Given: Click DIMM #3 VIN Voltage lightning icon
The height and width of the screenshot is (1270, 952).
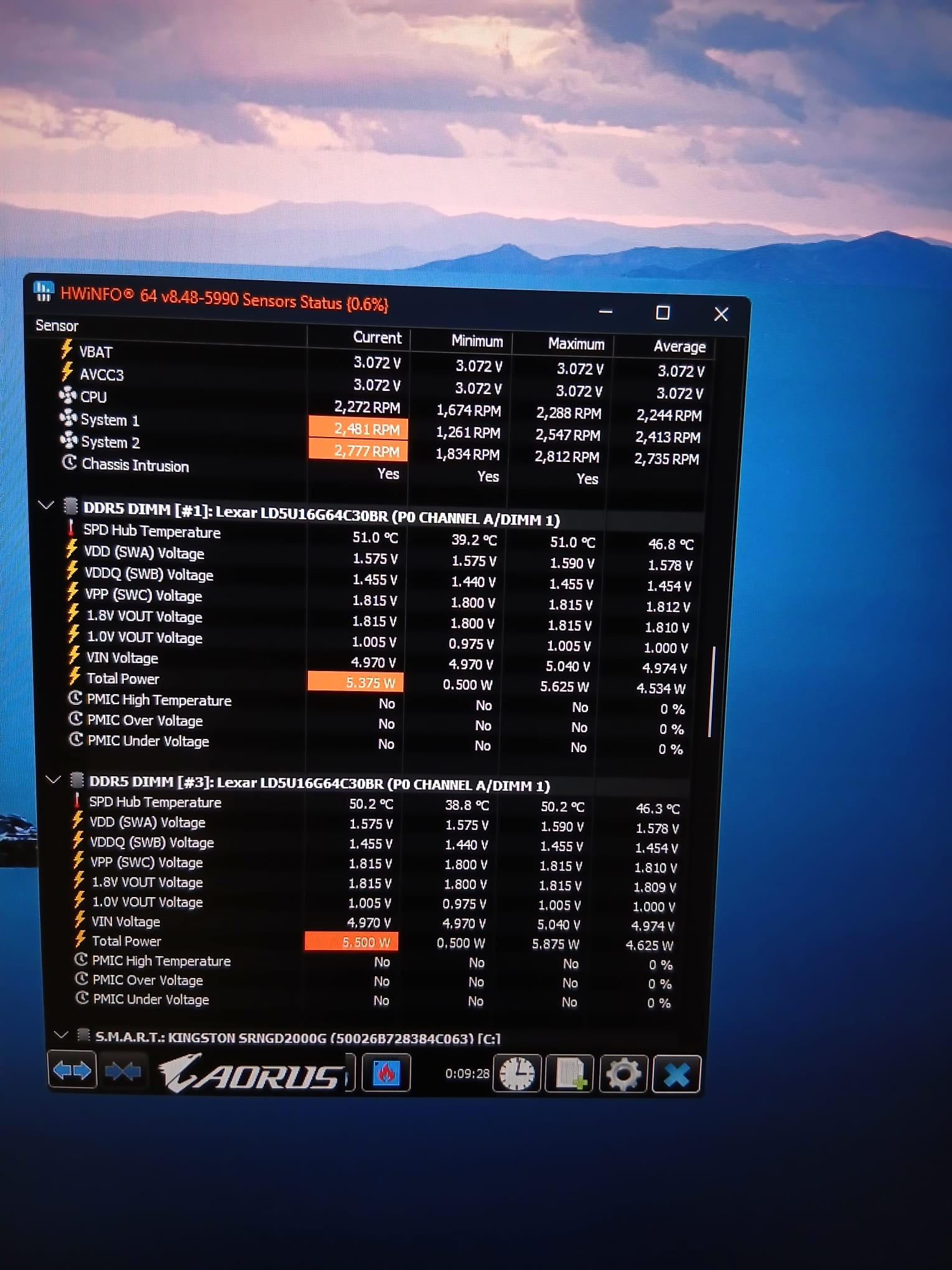Looking at the screenshot, I should pos(79,920).
